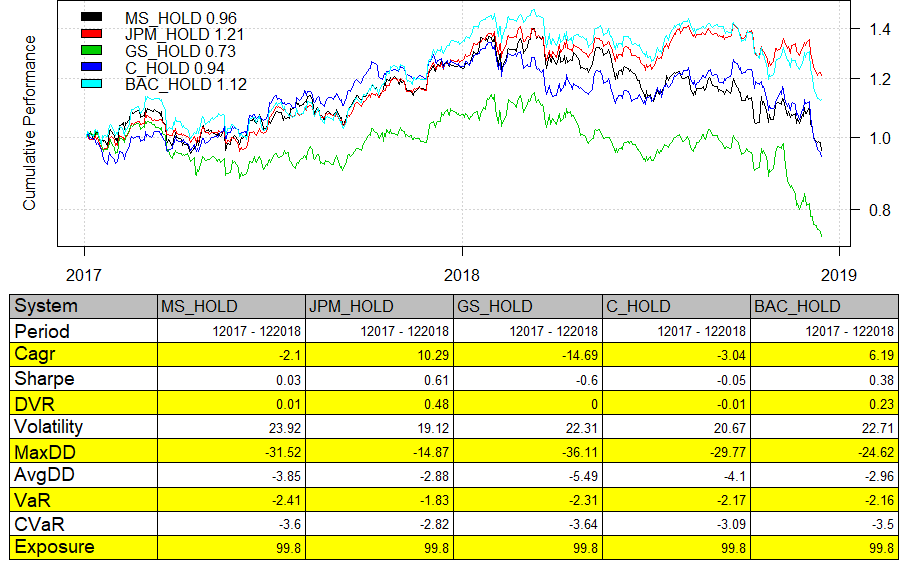
Task: Select legend label BAC_HOLD 1.12
Action: tap(186, 85)
